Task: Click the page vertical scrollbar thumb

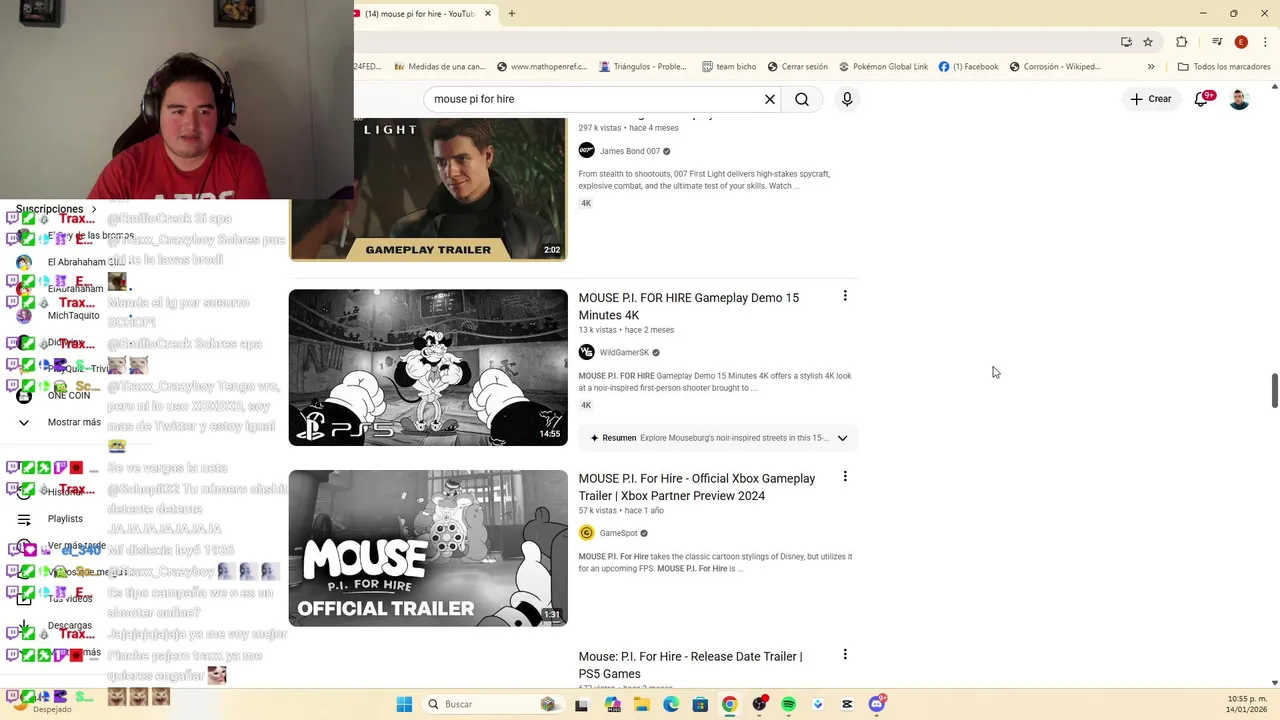Action: point(1275,390)
